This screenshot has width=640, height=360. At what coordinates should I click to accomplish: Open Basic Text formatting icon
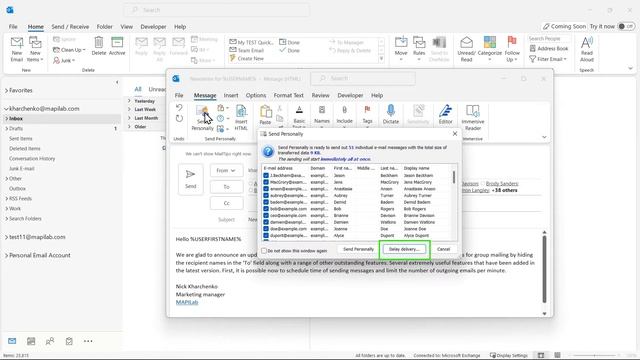[299, 110]
